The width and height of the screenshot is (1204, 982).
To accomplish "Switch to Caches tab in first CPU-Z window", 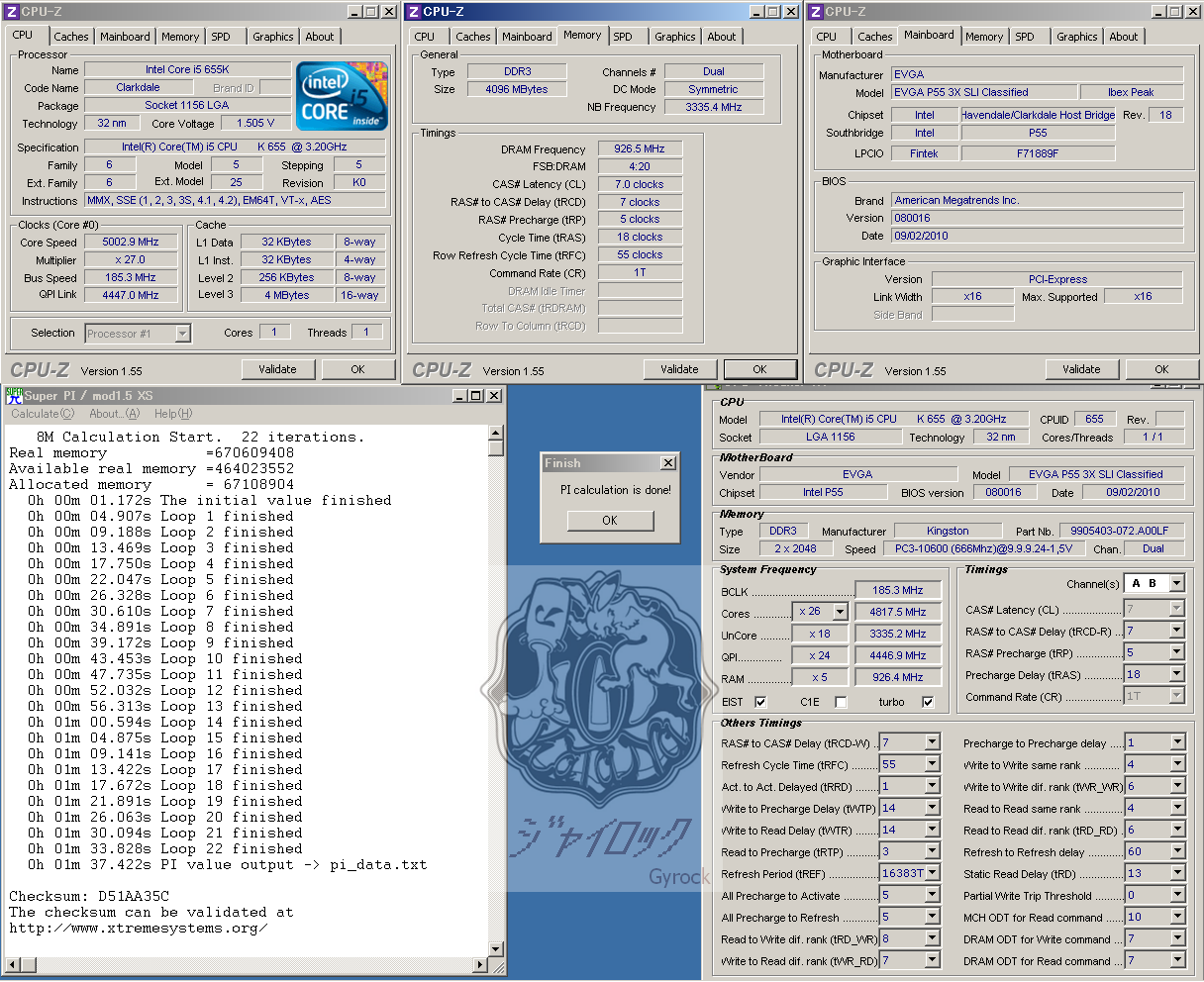I will (71, 37).
